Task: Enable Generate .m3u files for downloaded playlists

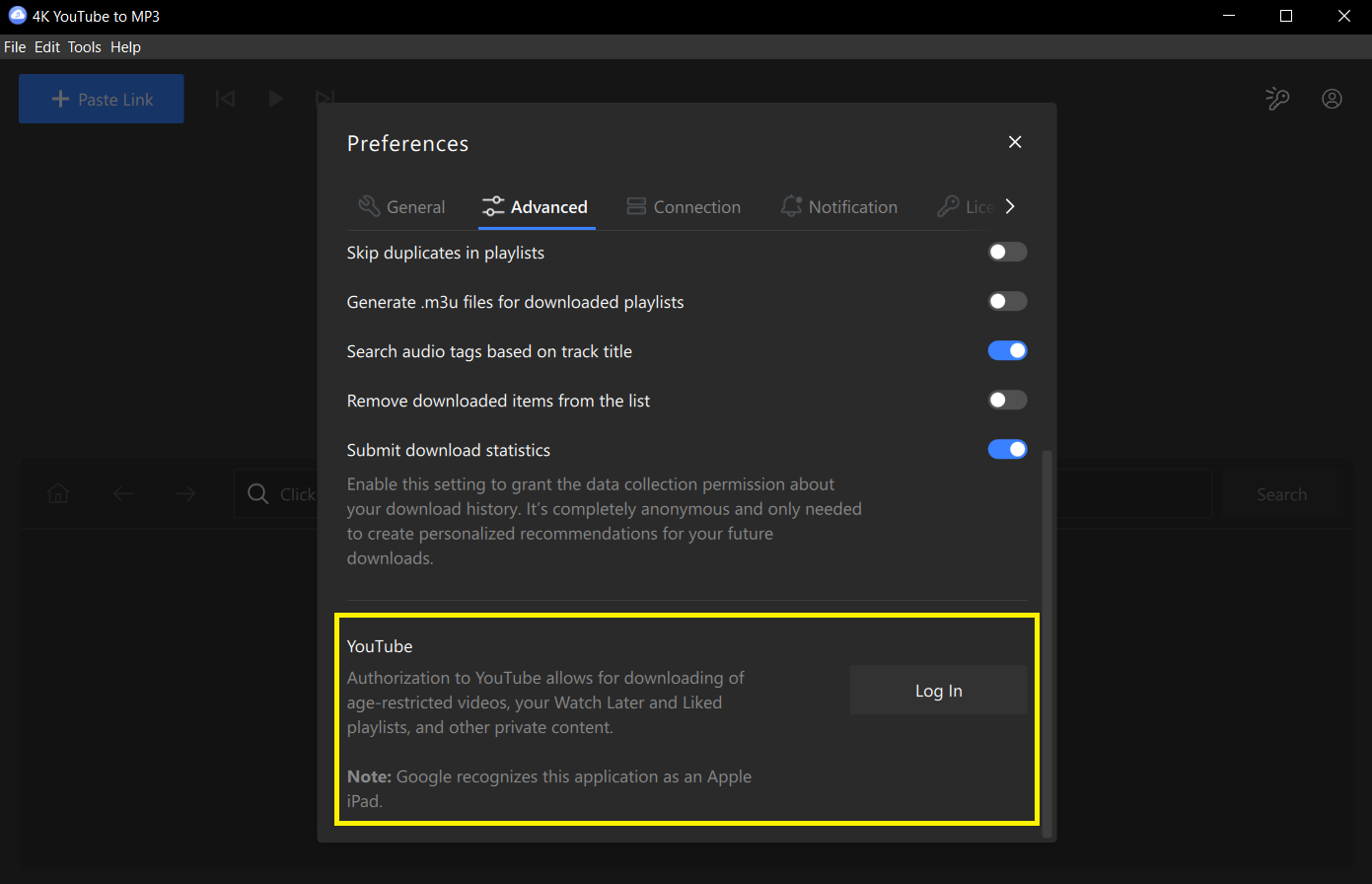Action: (1007, 302)
